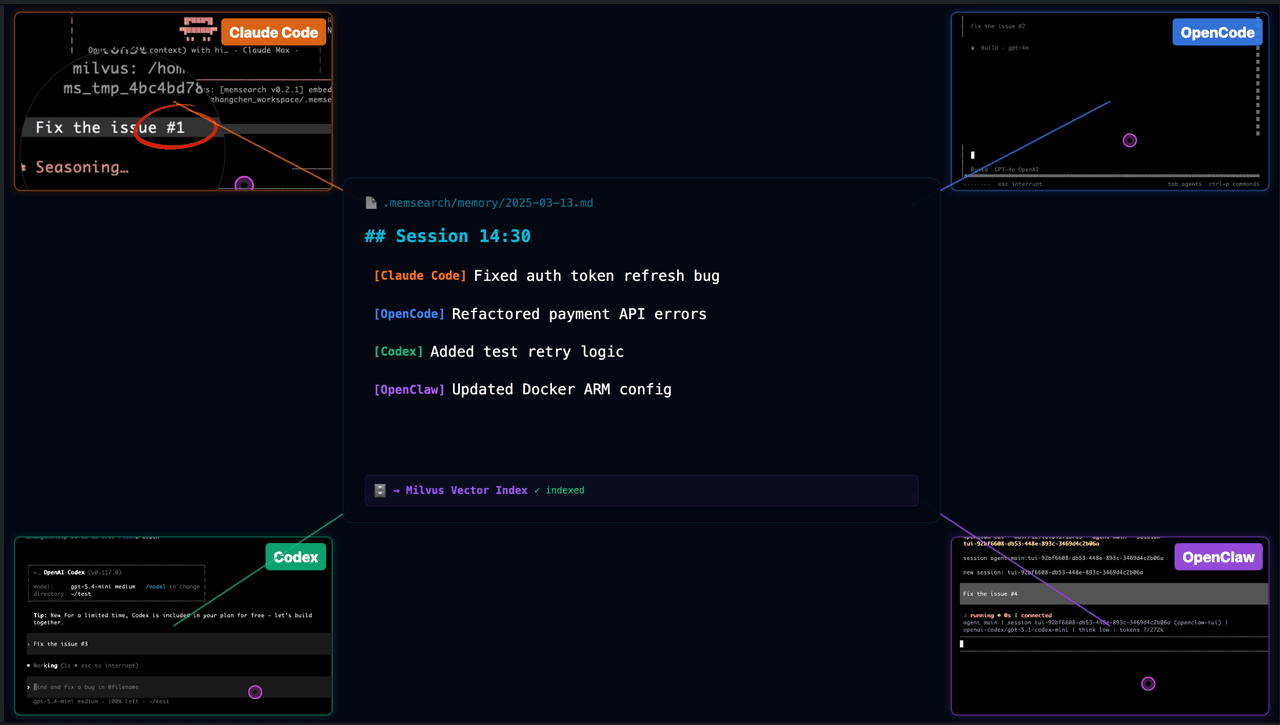Click the '## Session 14:30' heading

coord(447,236)
